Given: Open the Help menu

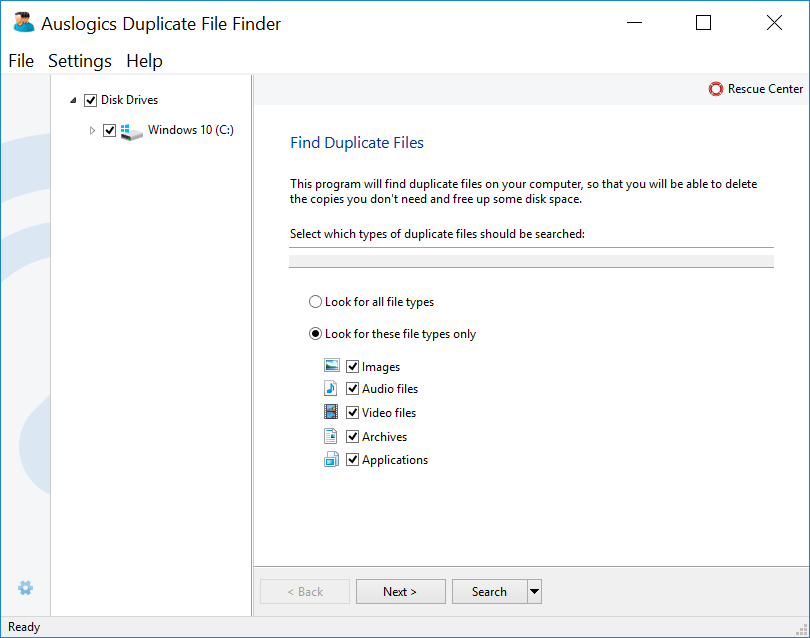Looking at the screenshot, I should click(x=144, y=61).
